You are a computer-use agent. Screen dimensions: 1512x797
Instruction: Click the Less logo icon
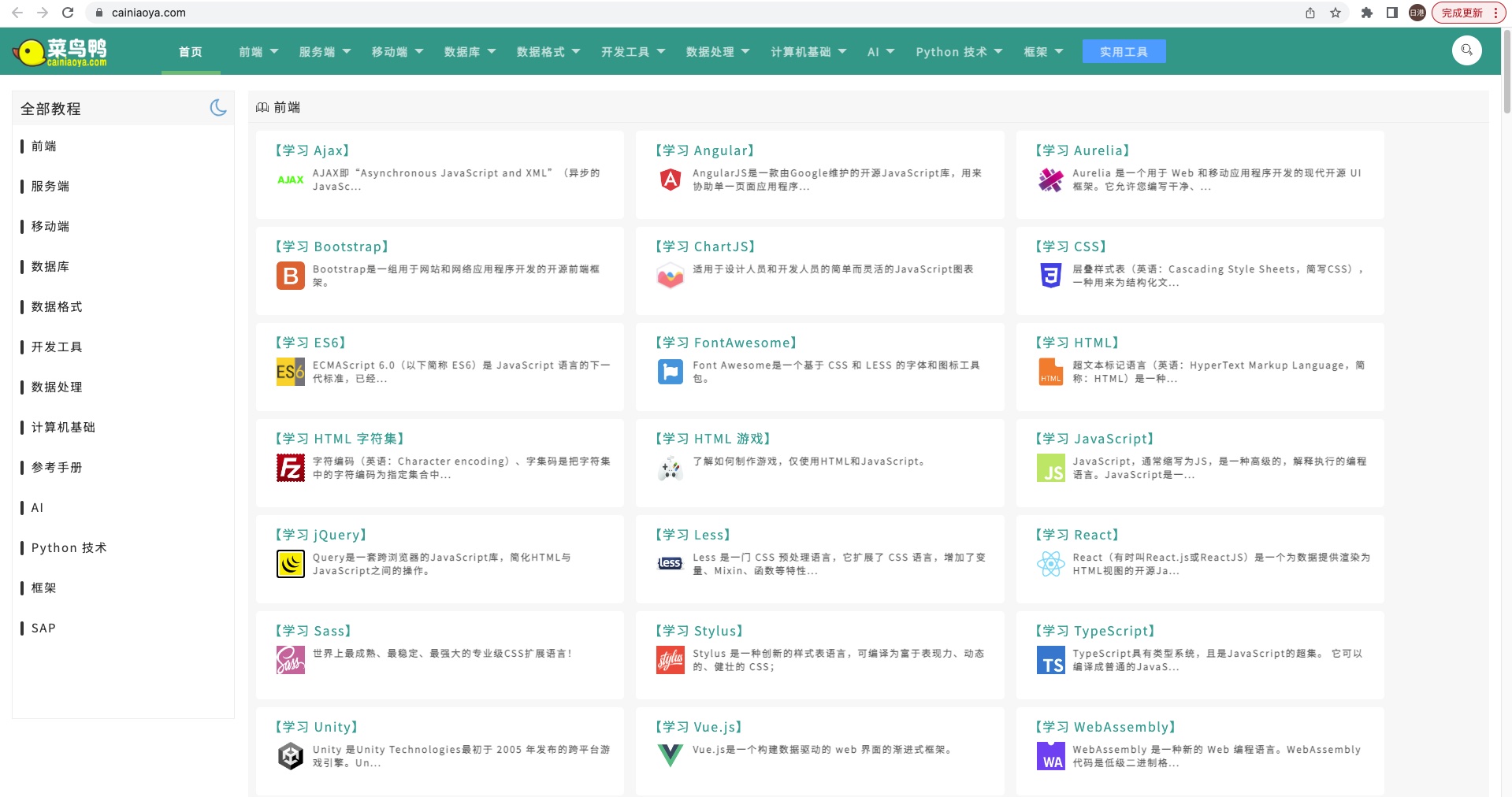coord(671,564)
